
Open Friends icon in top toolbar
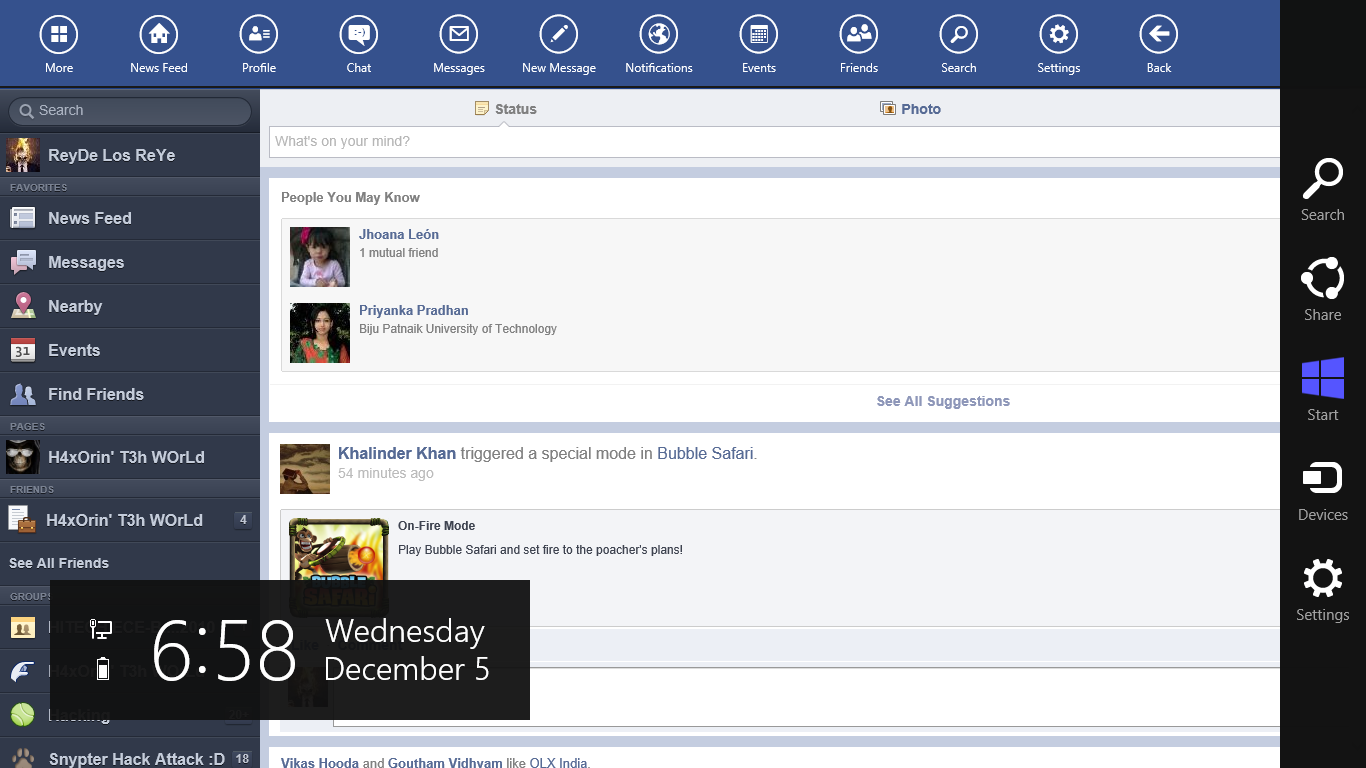859,35
